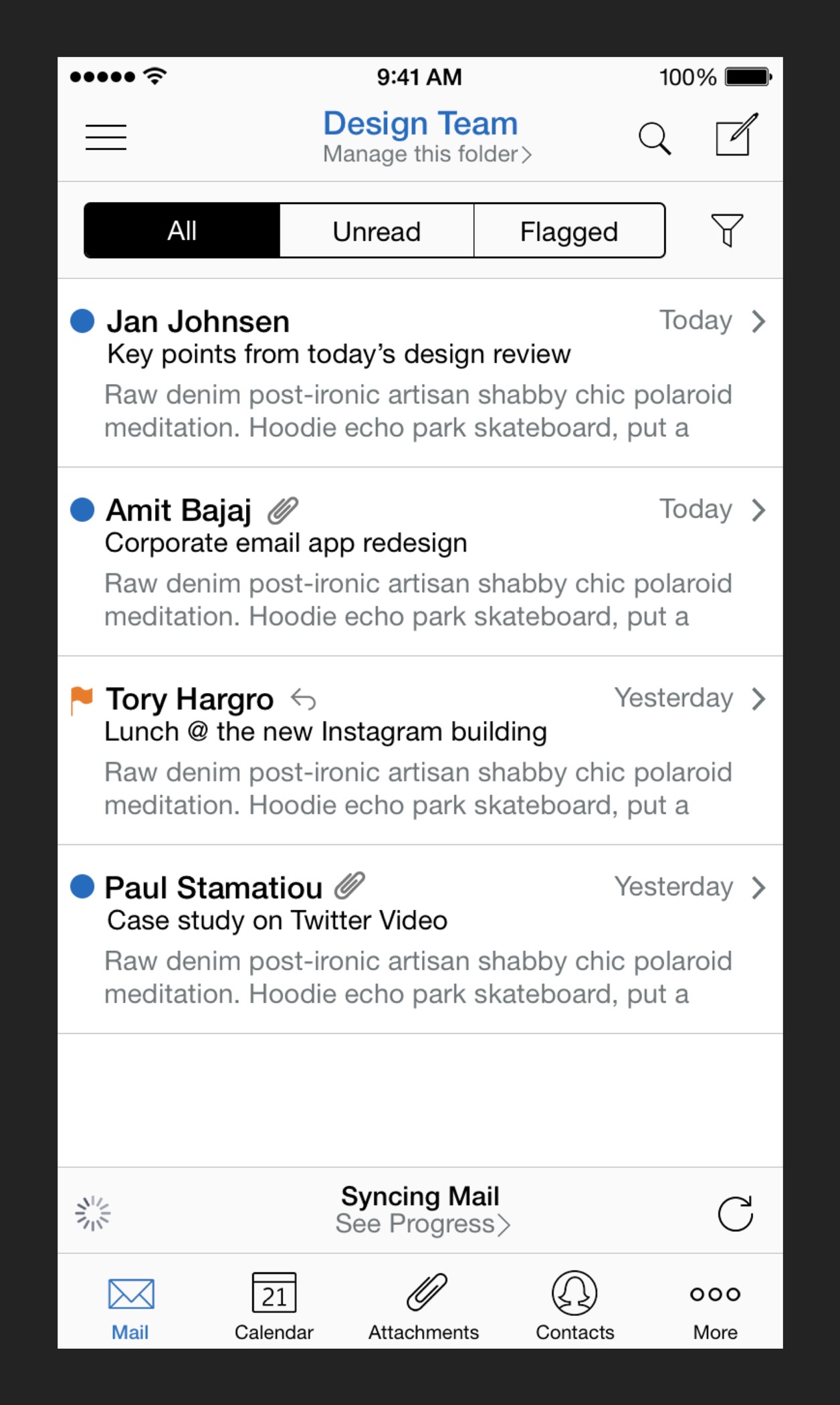Screen dimensions: 840x1405
Task: Expand Jan Johnsen email with chevron
Action: pos(758,321)
